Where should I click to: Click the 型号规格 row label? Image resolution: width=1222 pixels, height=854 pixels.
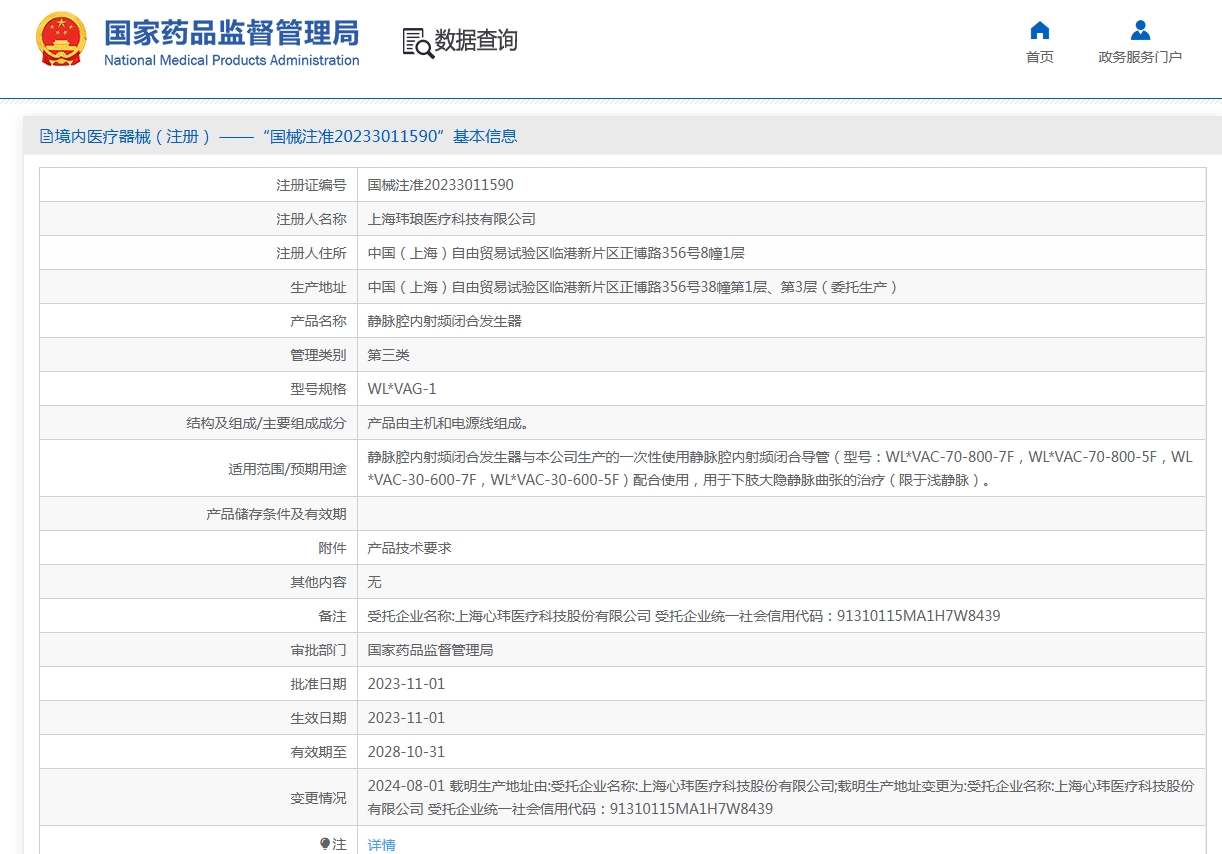pos(318,389)
